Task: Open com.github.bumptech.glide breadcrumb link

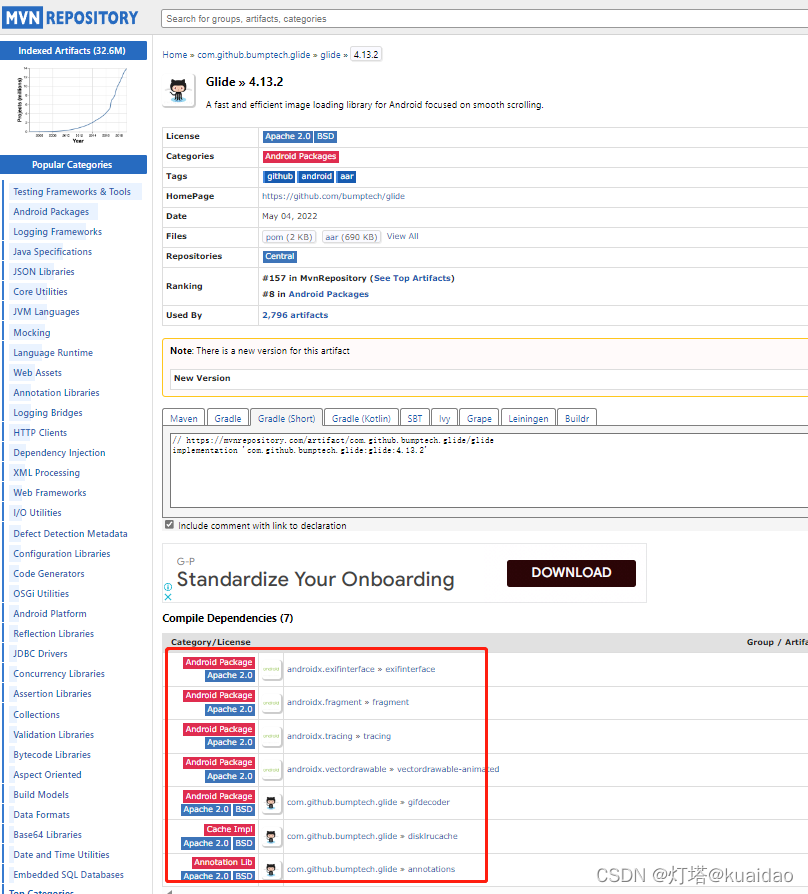Action: click(x=254, y=55)
